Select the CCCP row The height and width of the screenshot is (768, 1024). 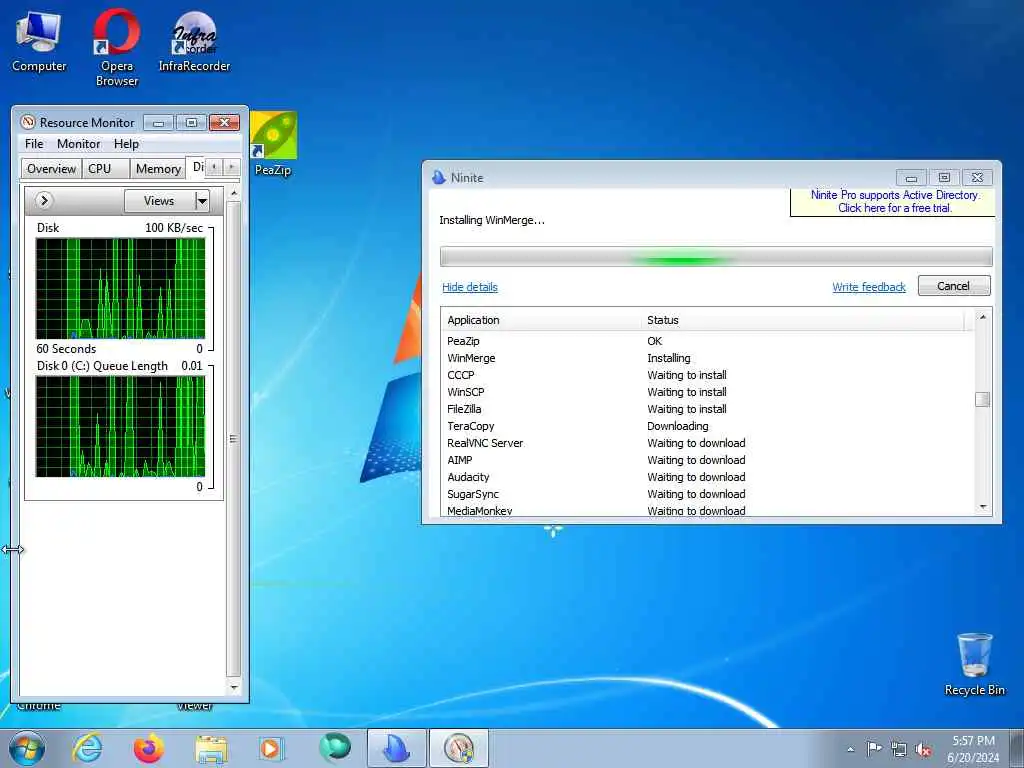tap(708, 375)
